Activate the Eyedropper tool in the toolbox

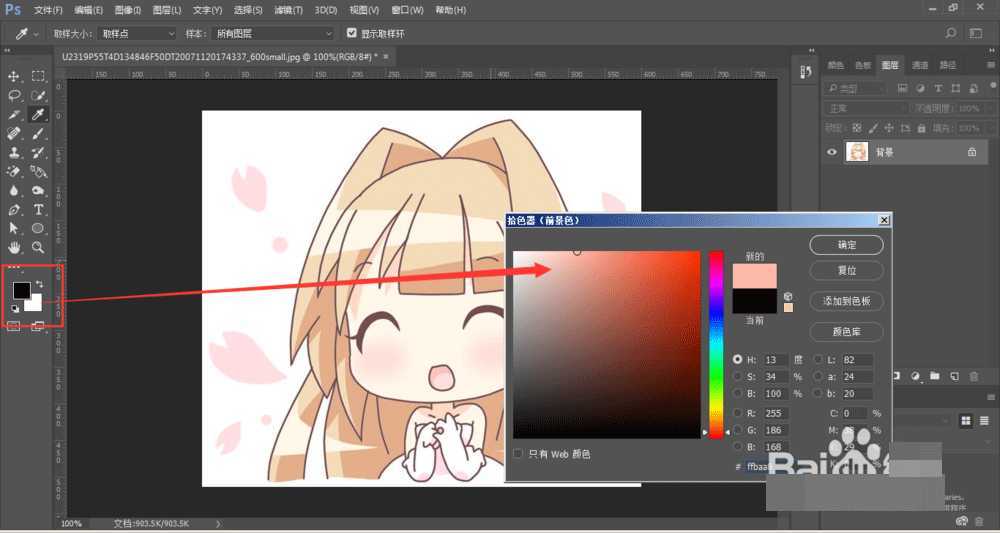pos(38,115)
